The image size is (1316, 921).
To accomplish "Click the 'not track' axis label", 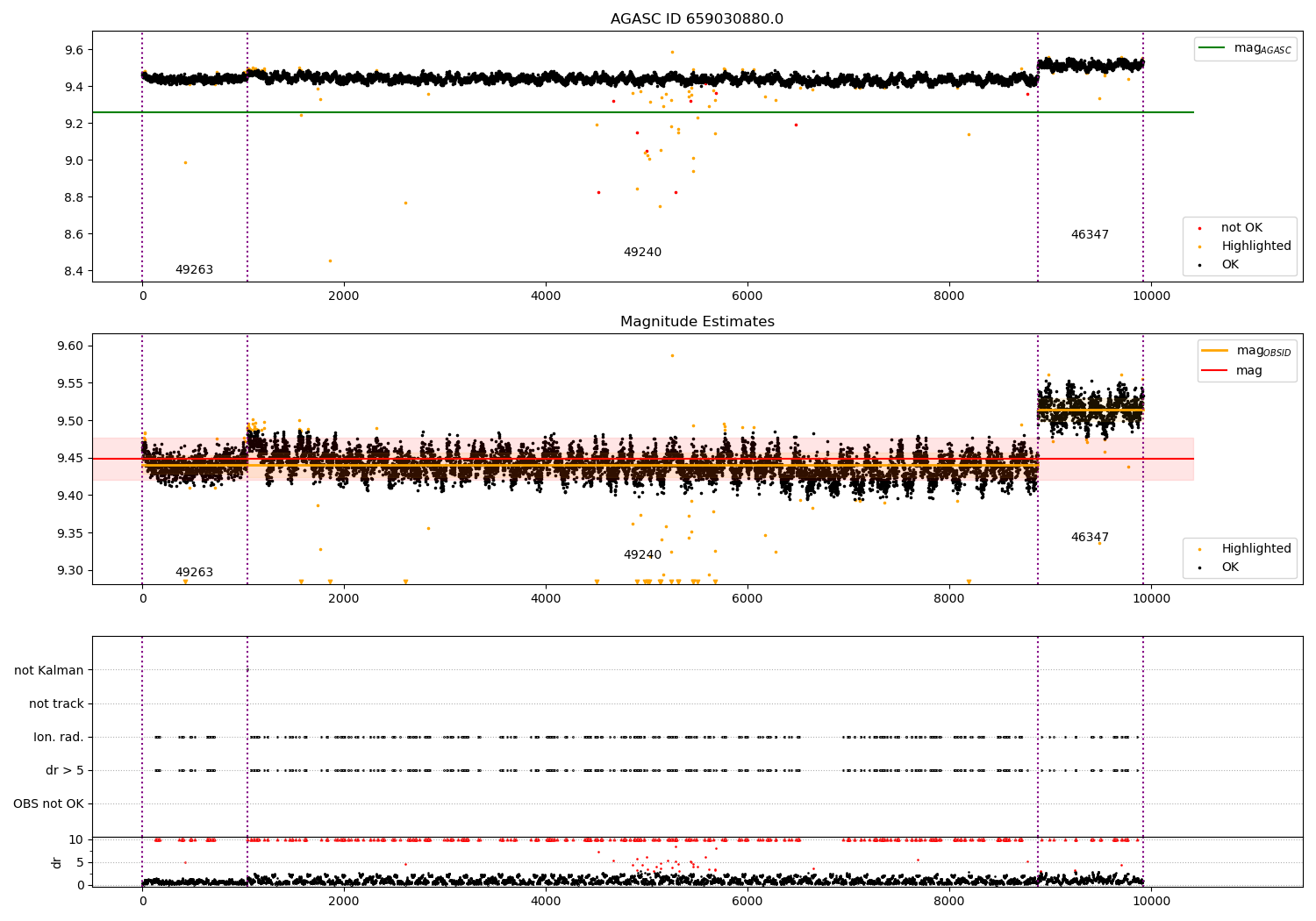I will point(56,704).
